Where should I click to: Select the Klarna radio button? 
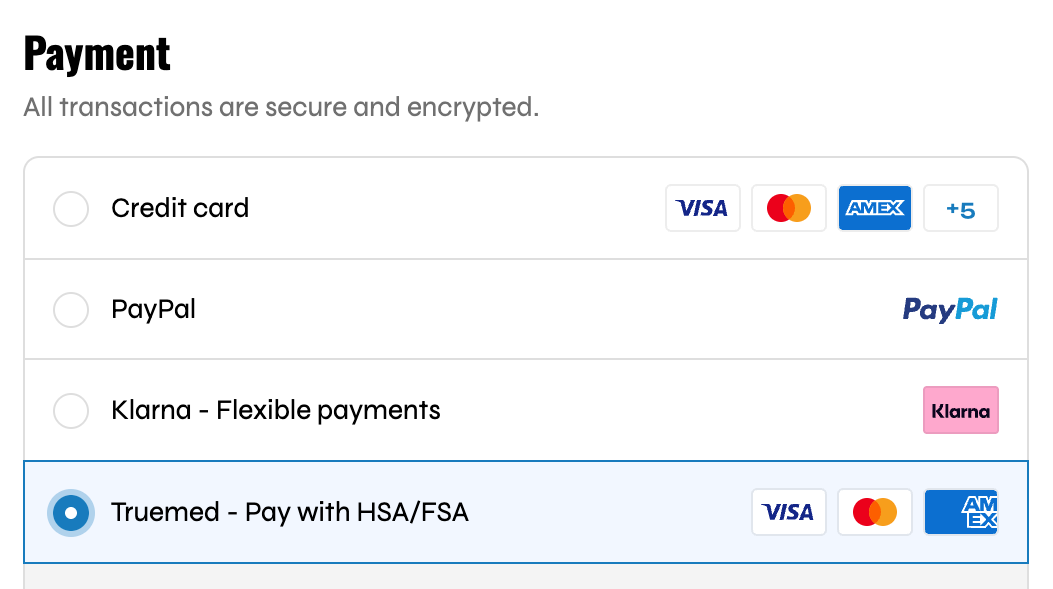click(x=70, y=410)
